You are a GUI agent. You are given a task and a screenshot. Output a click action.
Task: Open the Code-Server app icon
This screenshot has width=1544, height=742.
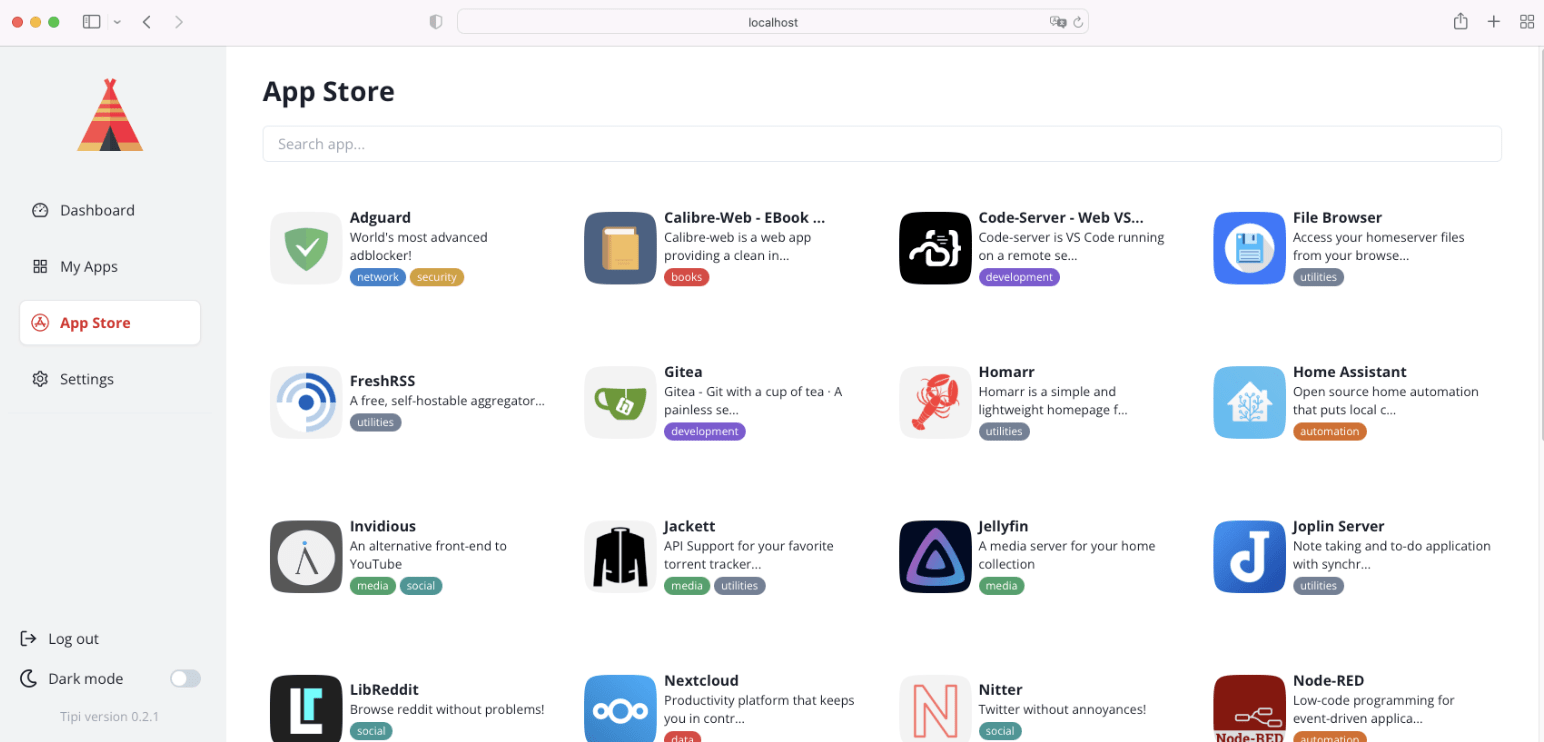(935, 248)
